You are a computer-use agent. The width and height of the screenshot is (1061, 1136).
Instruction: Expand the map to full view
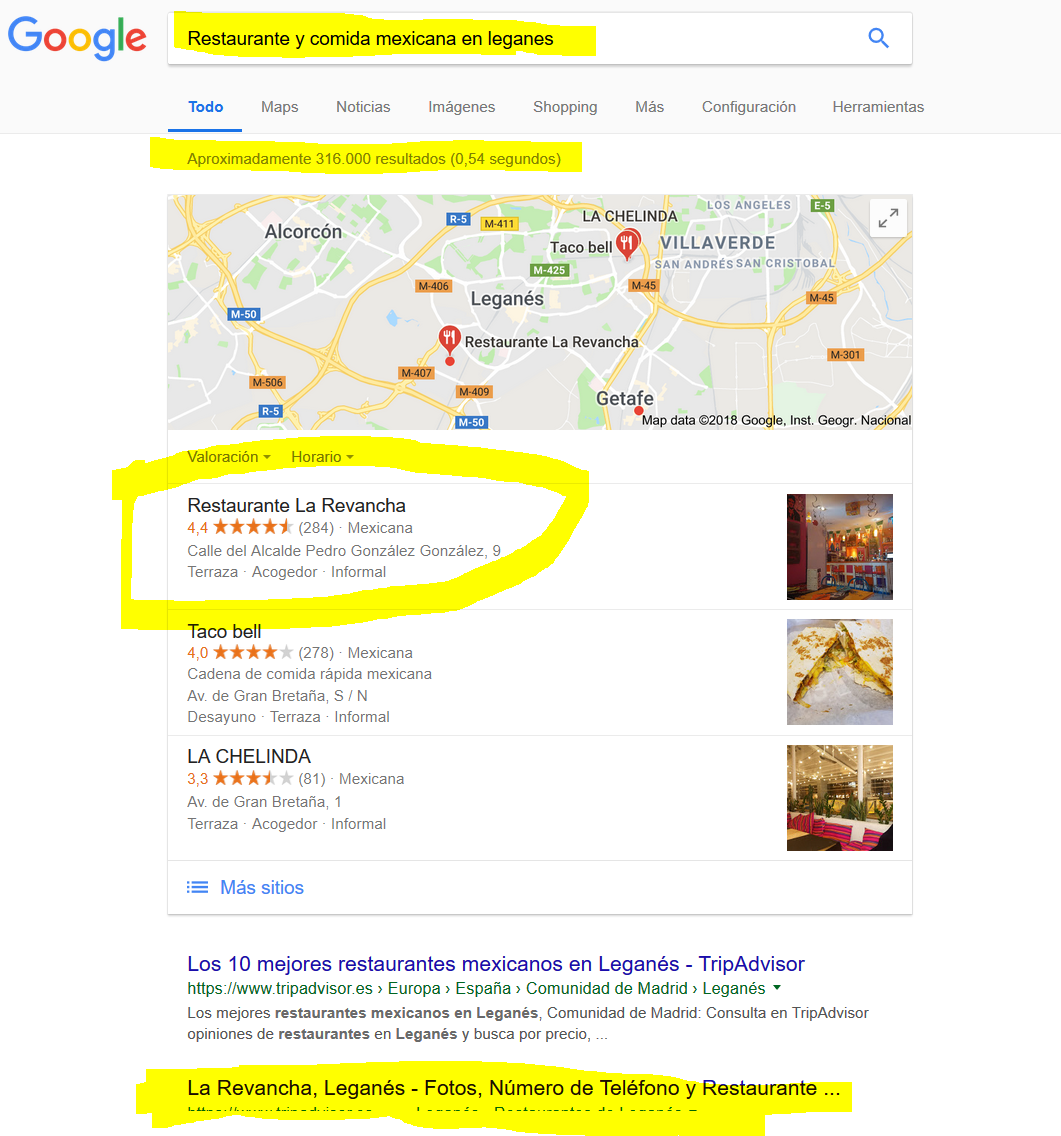[889, 217]
